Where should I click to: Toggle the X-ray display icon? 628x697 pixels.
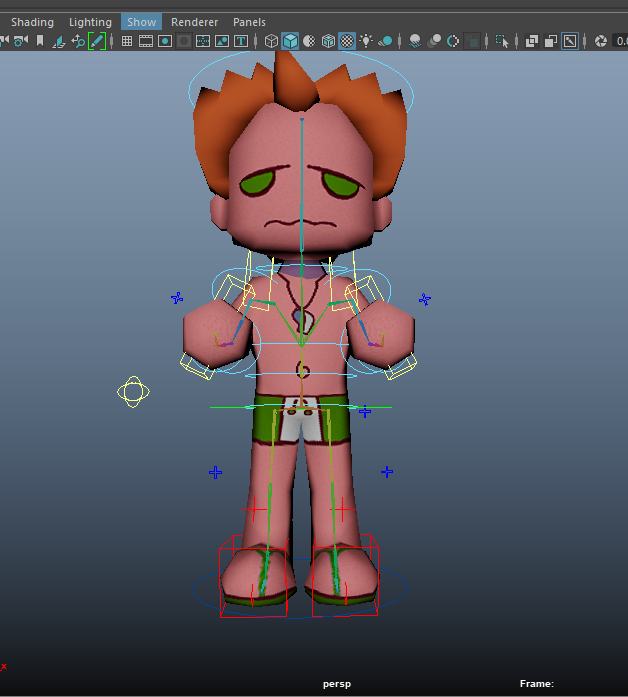532,41
